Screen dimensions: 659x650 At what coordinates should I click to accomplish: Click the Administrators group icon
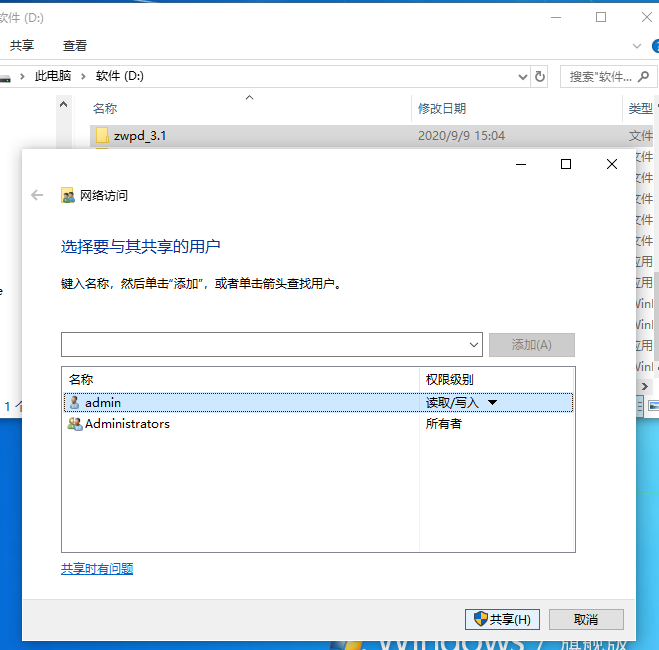tap(75, 424)
